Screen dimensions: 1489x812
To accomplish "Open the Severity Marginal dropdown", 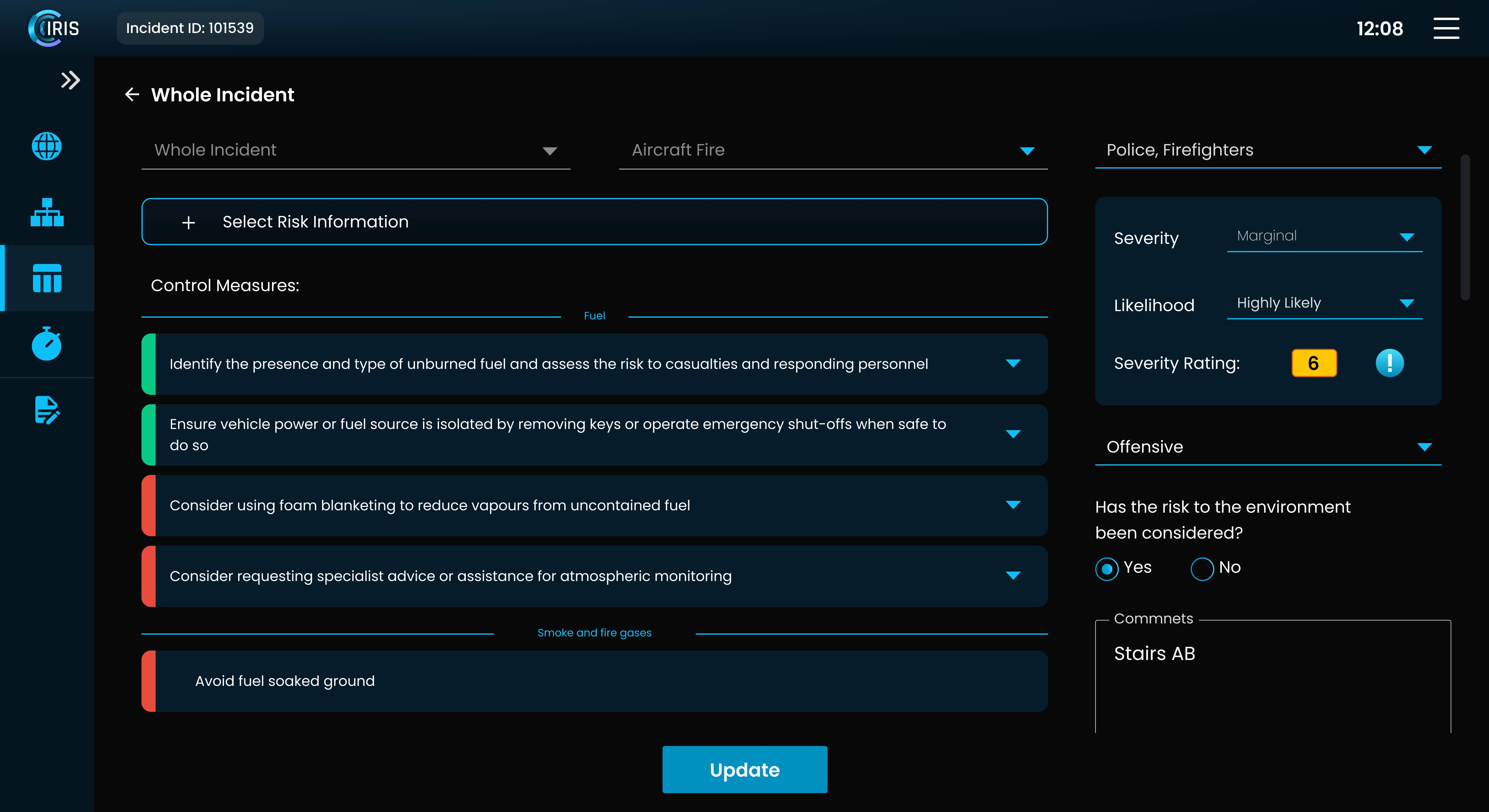I will (x=1324, y=236).
